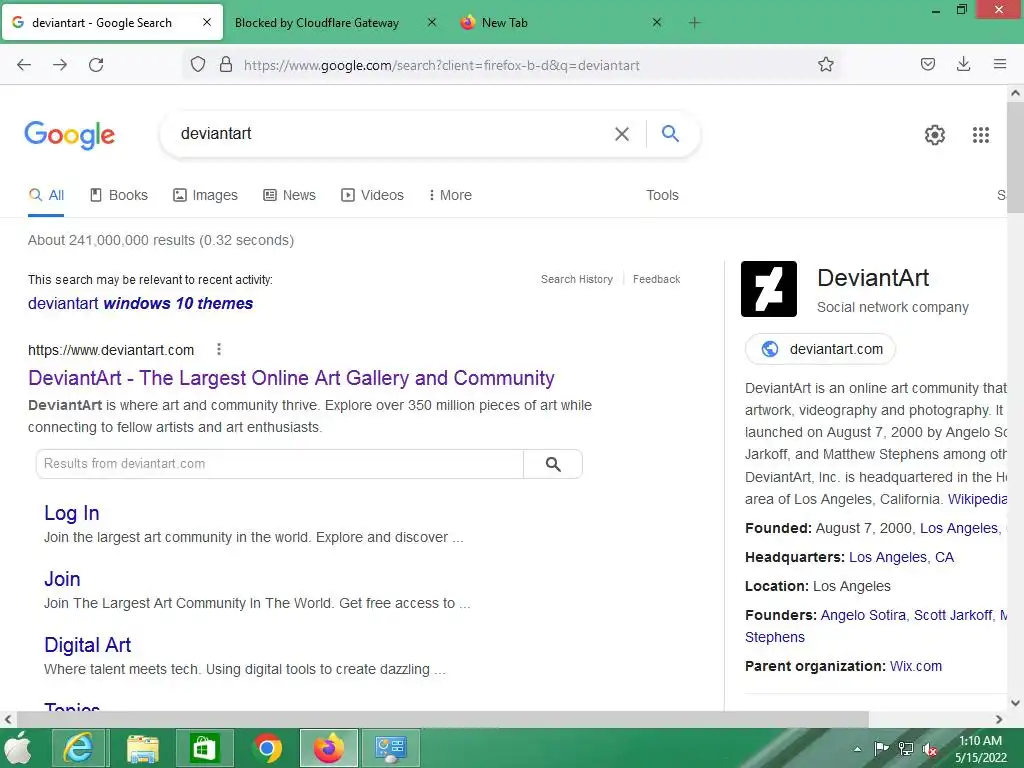The image size is (1024, 768).
Task: Close the Blocked by Cloudflare Gateway tab
Action: click(x=432, y=22)
